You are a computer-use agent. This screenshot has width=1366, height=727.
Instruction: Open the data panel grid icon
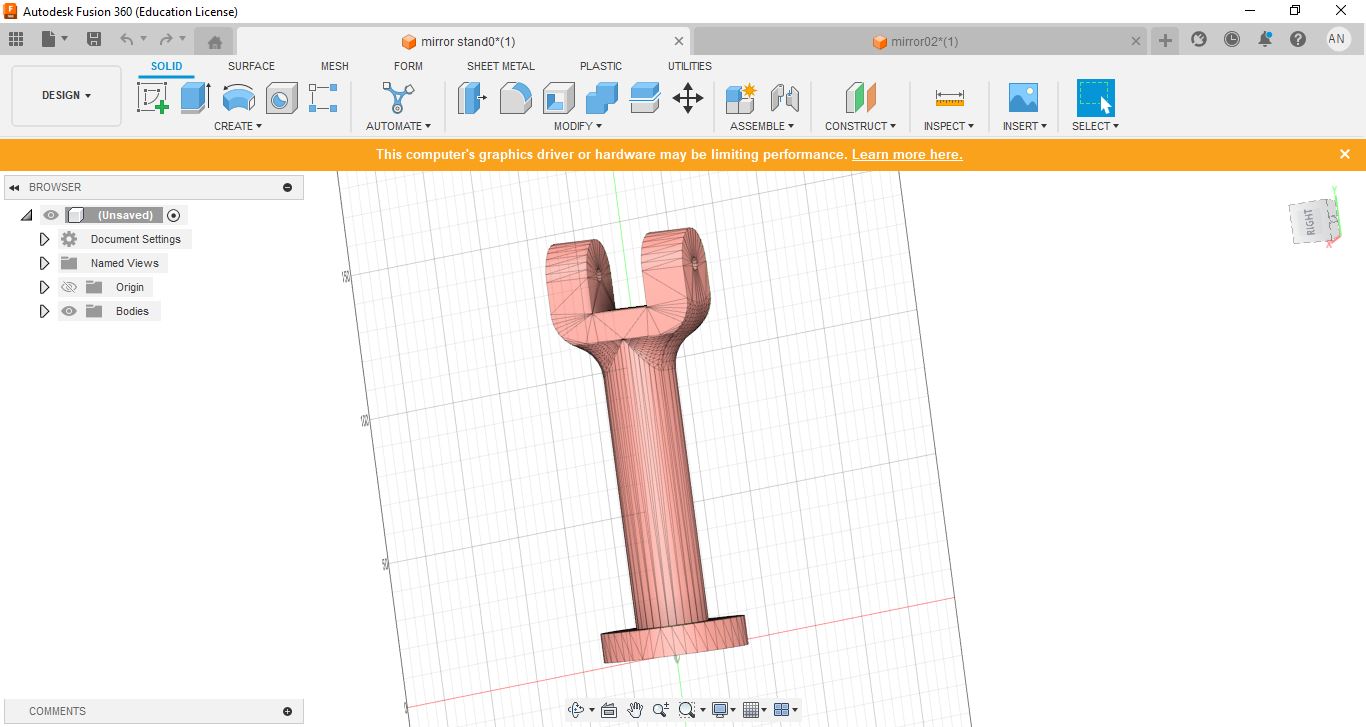(16, 39)
